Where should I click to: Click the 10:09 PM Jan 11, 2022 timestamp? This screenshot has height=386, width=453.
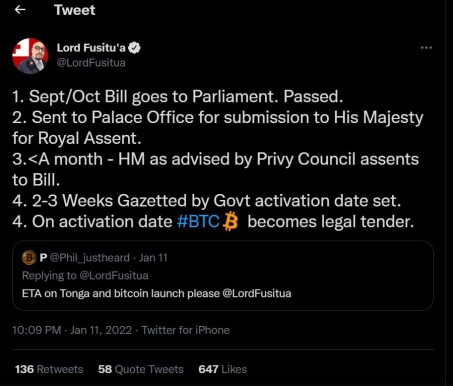pyautogui.click(x=72, y=330)
